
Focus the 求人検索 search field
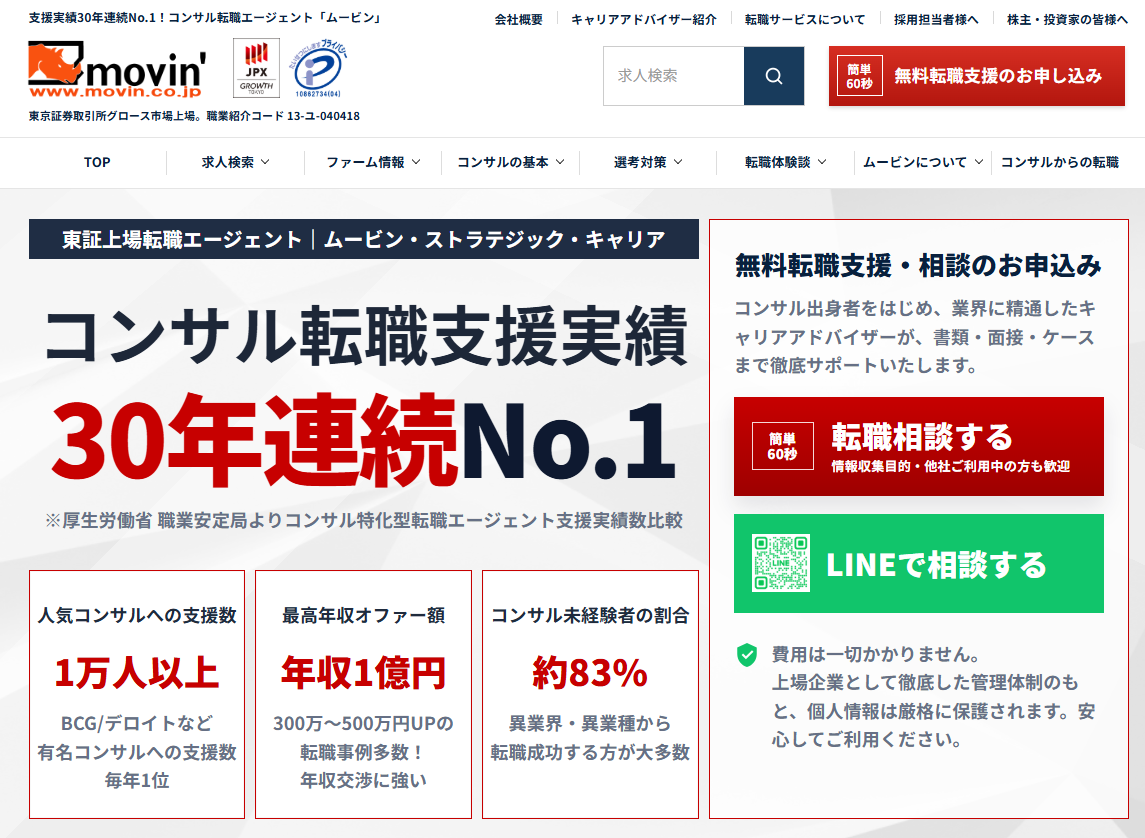click(x=673, y=76)
